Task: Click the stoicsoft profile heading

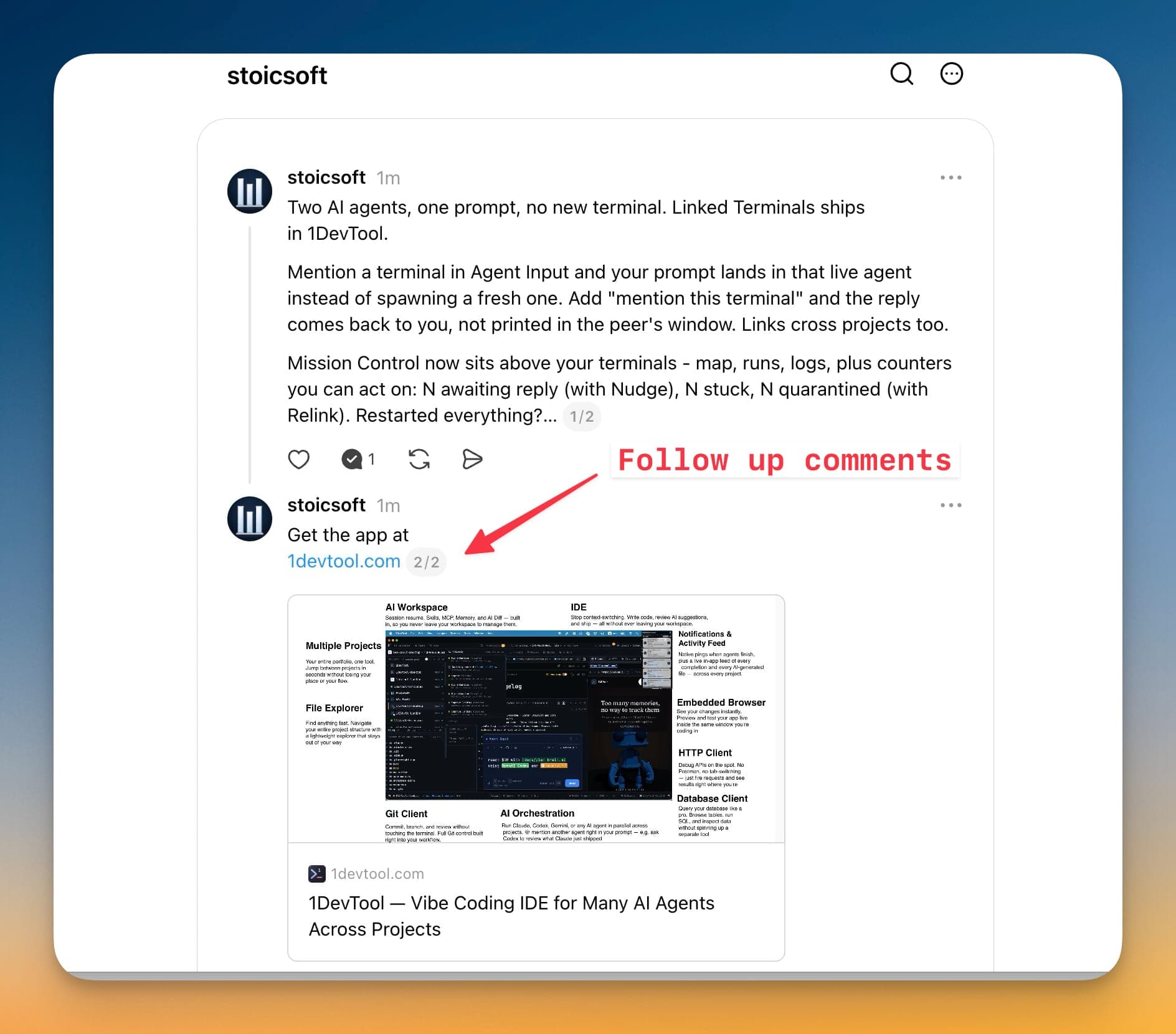Action: (277, 75)
